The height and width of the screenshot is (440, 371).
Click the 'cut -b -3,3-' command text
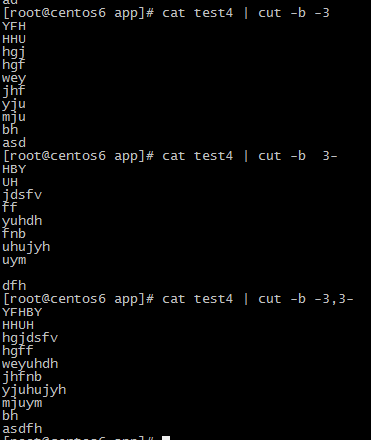click(x=306, y=299)
